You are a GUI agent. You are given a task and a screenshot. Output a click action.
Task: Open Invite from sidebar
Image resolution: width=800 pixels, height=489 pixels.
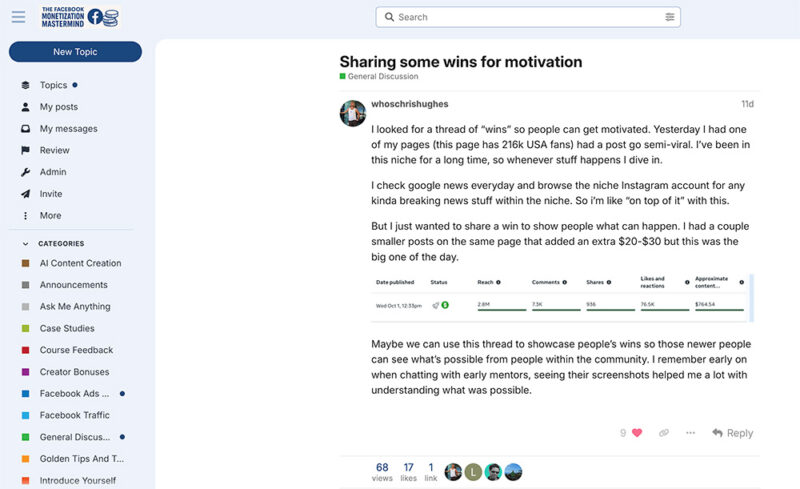coord(50,194)
